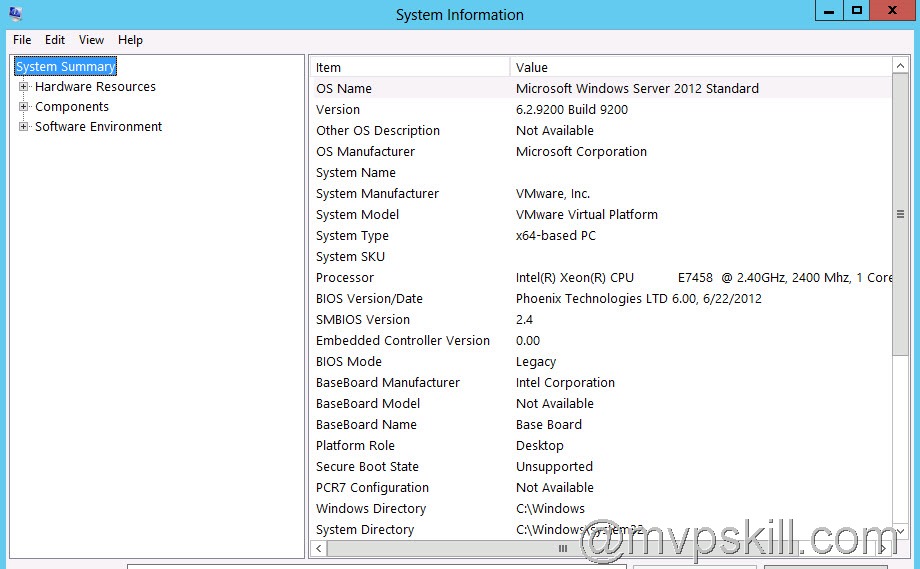Viewport: 920px width, 569px height.
Task: Select the Hardware Resources tree item
Action: (x=95, y=87)
